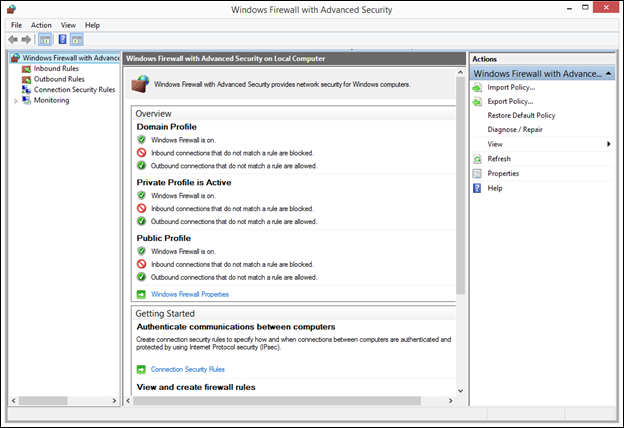This screenshot has height=428, width=624.
Task: Click Import Policy action
Action: (x=511, y=88)
